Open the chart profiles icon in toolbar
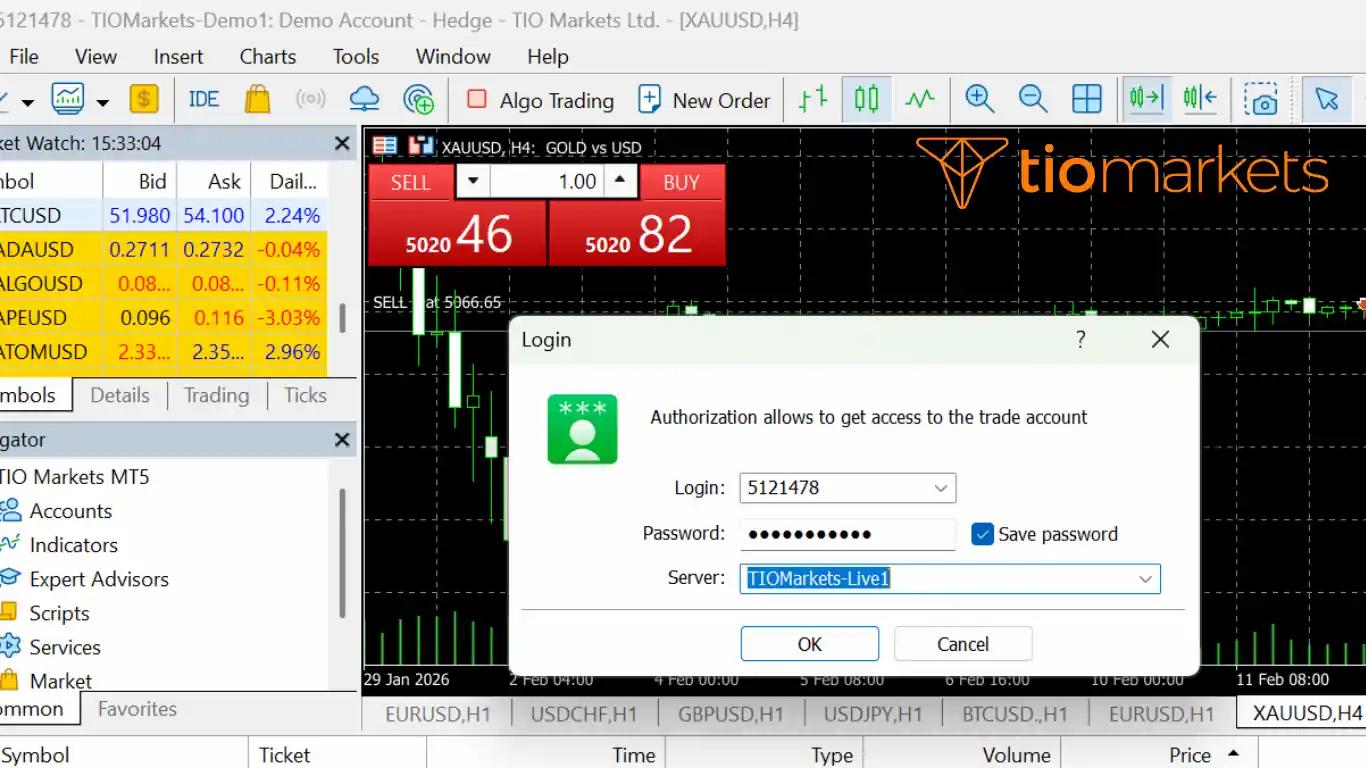Image resolution: width=1366 pixels, height=768 pixels. point(68,99)
